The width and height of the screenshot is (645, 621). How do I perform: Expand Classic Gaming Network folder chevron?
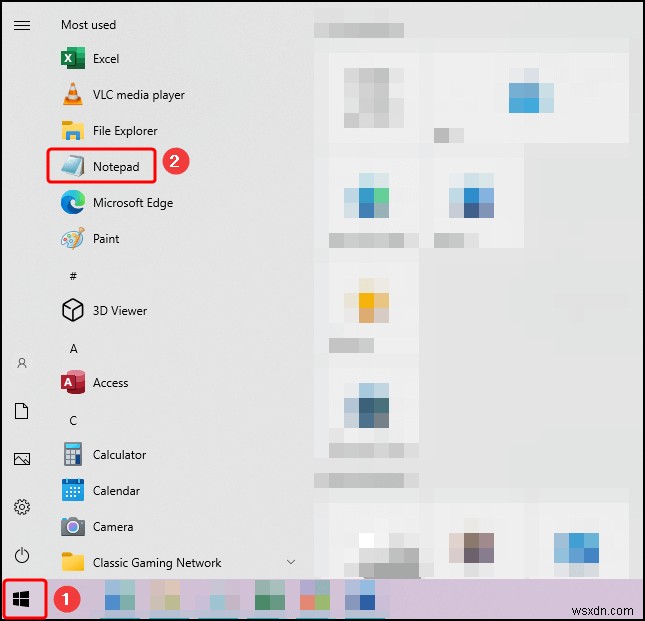coord(291,562)
